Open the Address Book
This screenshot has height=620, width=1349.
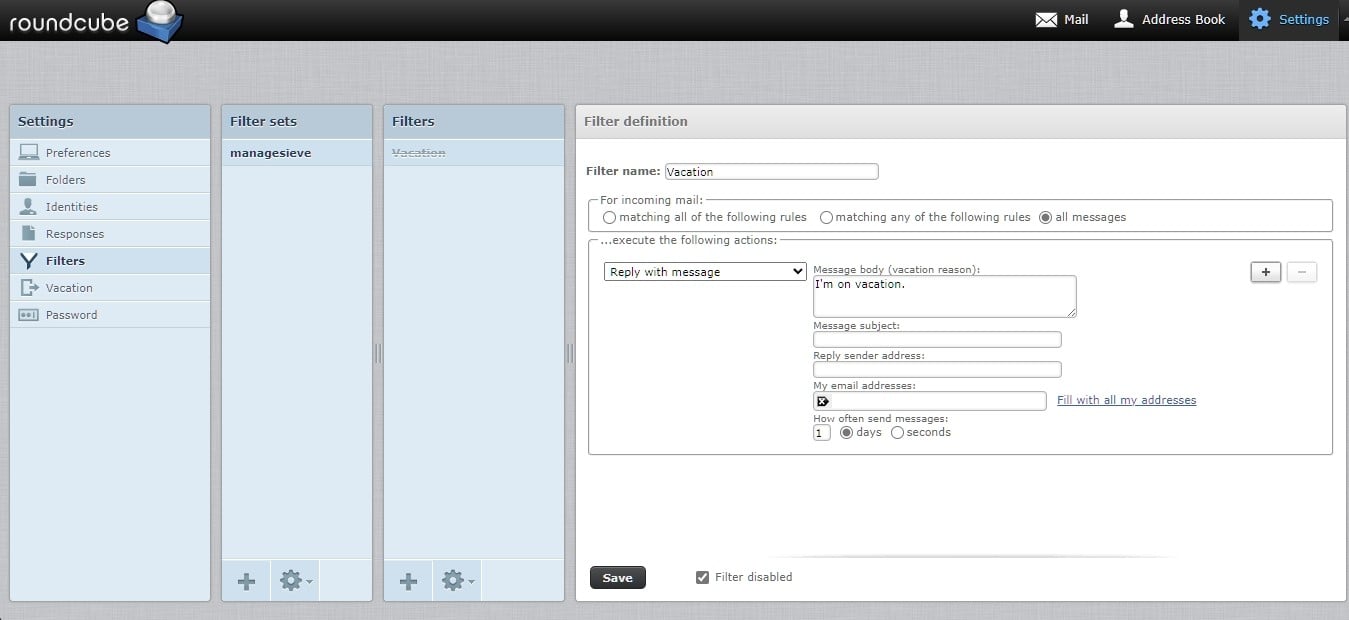pyautogui.click(x=1169, y=19)
